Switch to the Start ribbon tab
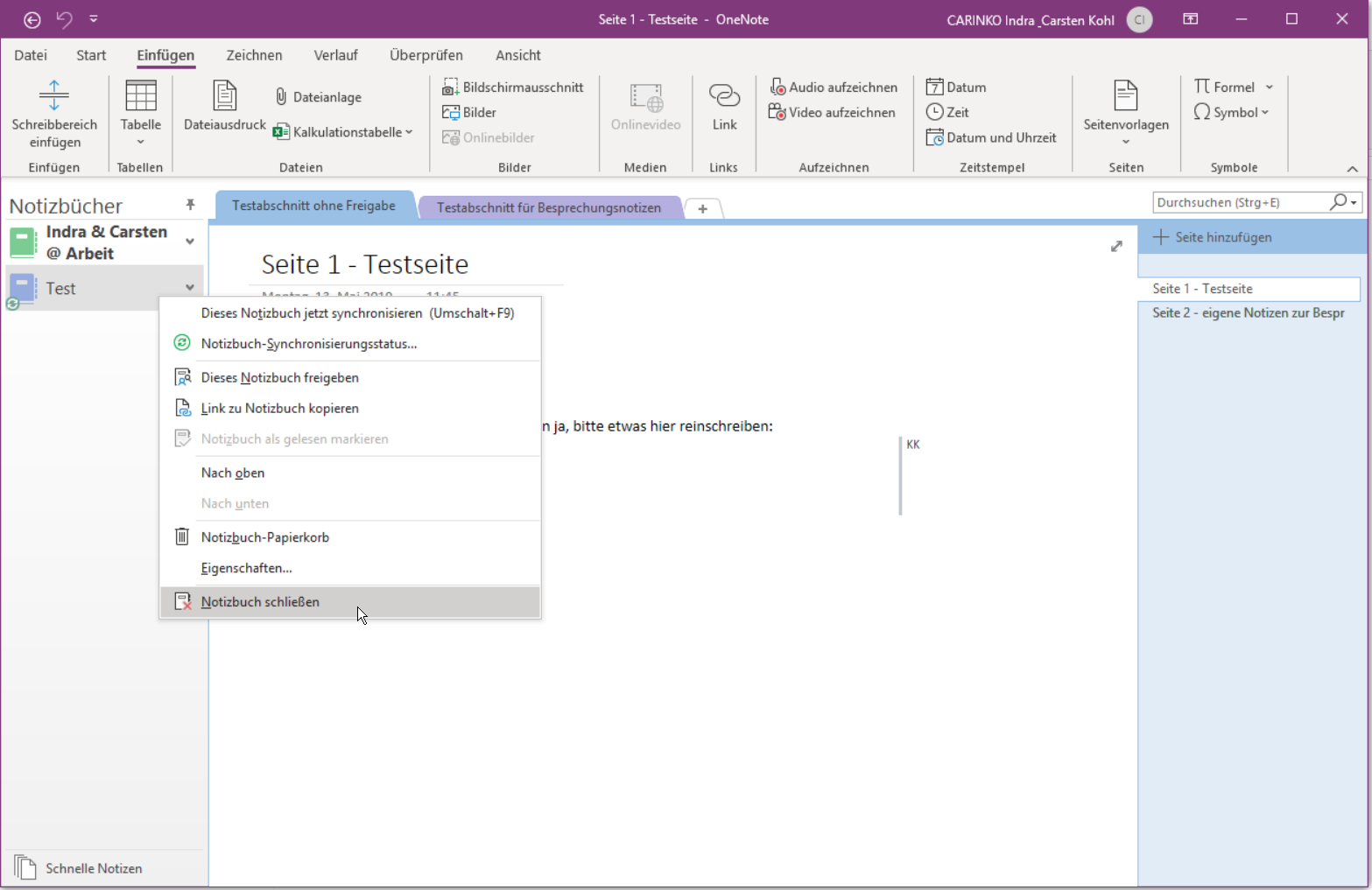The width and height of the screenshot is (1372, 890). point(91,55)
